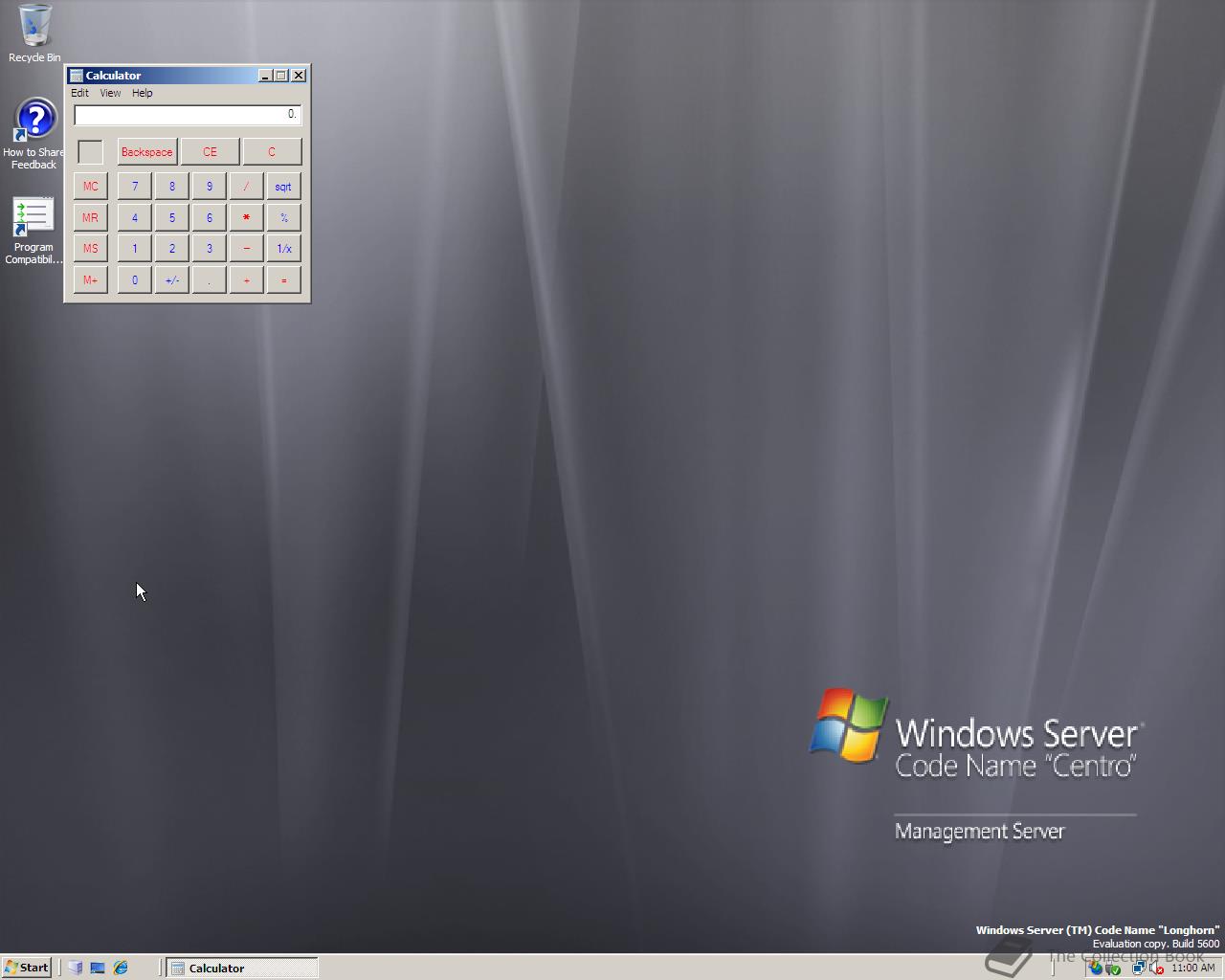Click the MS memory store button
This screenshot has height=980, width=1225.
(x=91, y=248)
